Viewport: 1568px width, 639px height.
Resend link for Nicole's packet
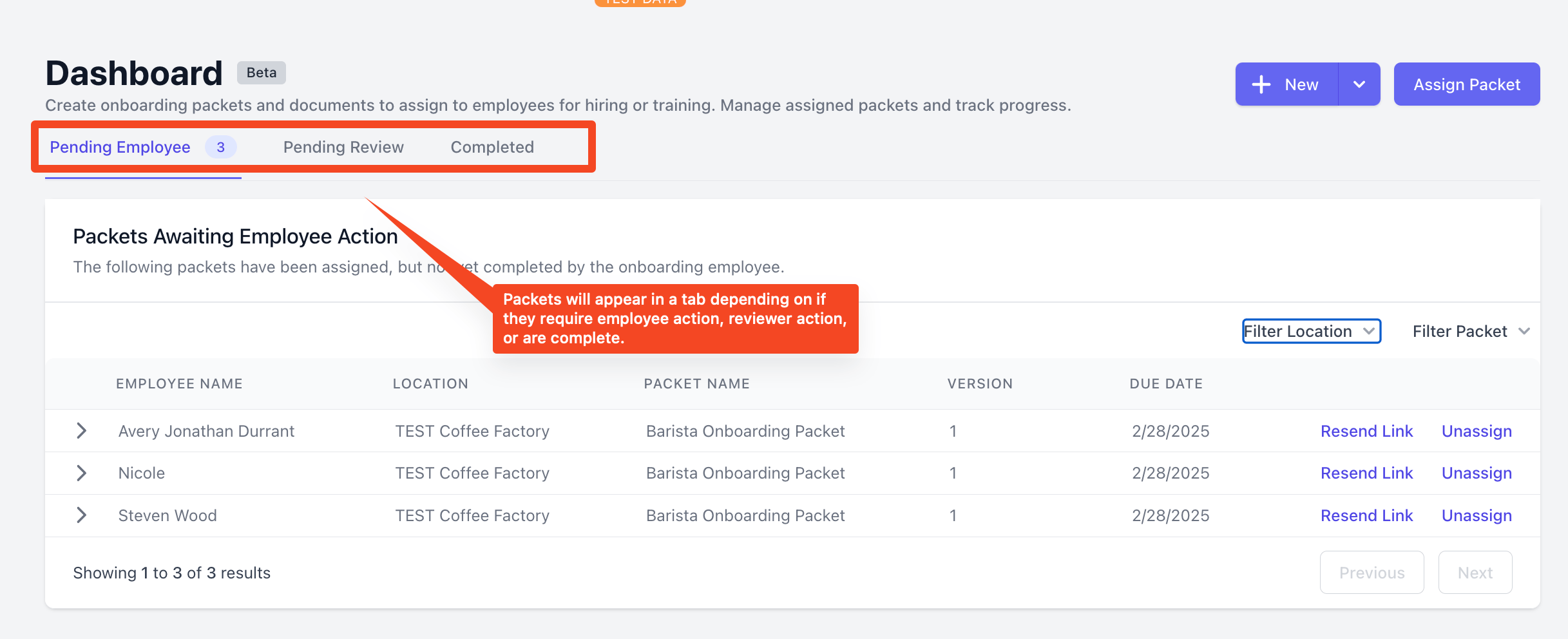(x=1366, y=473)
